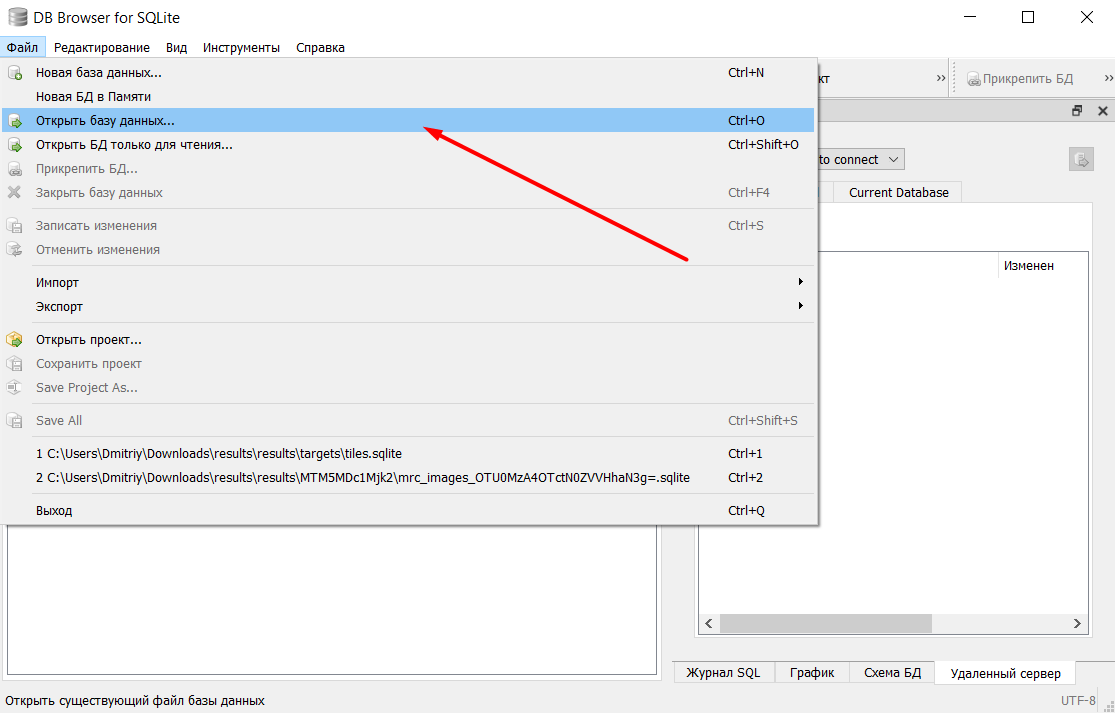Viewport: 1115px width, 713px height.
Task: Choose Открыть проект from the menu
Action: (408, 340)
